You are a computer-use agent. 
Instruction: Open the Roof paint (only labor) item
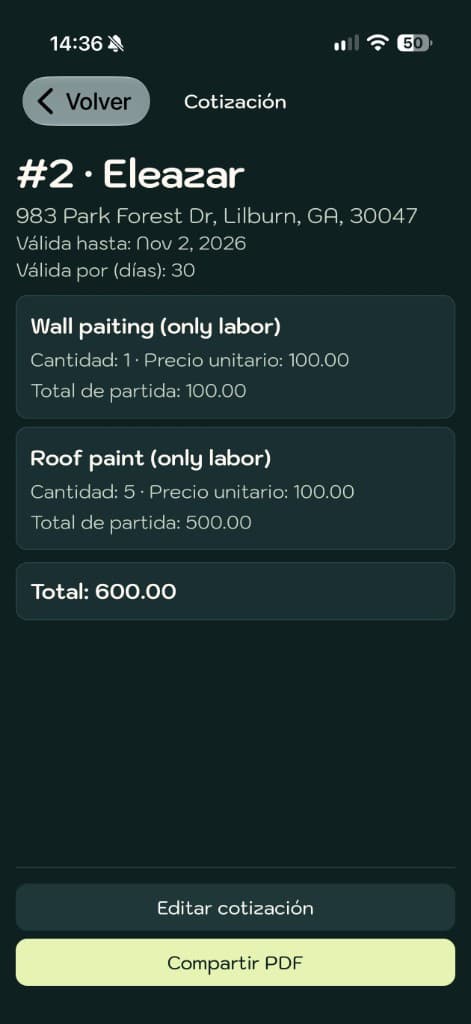coord(235,488)
